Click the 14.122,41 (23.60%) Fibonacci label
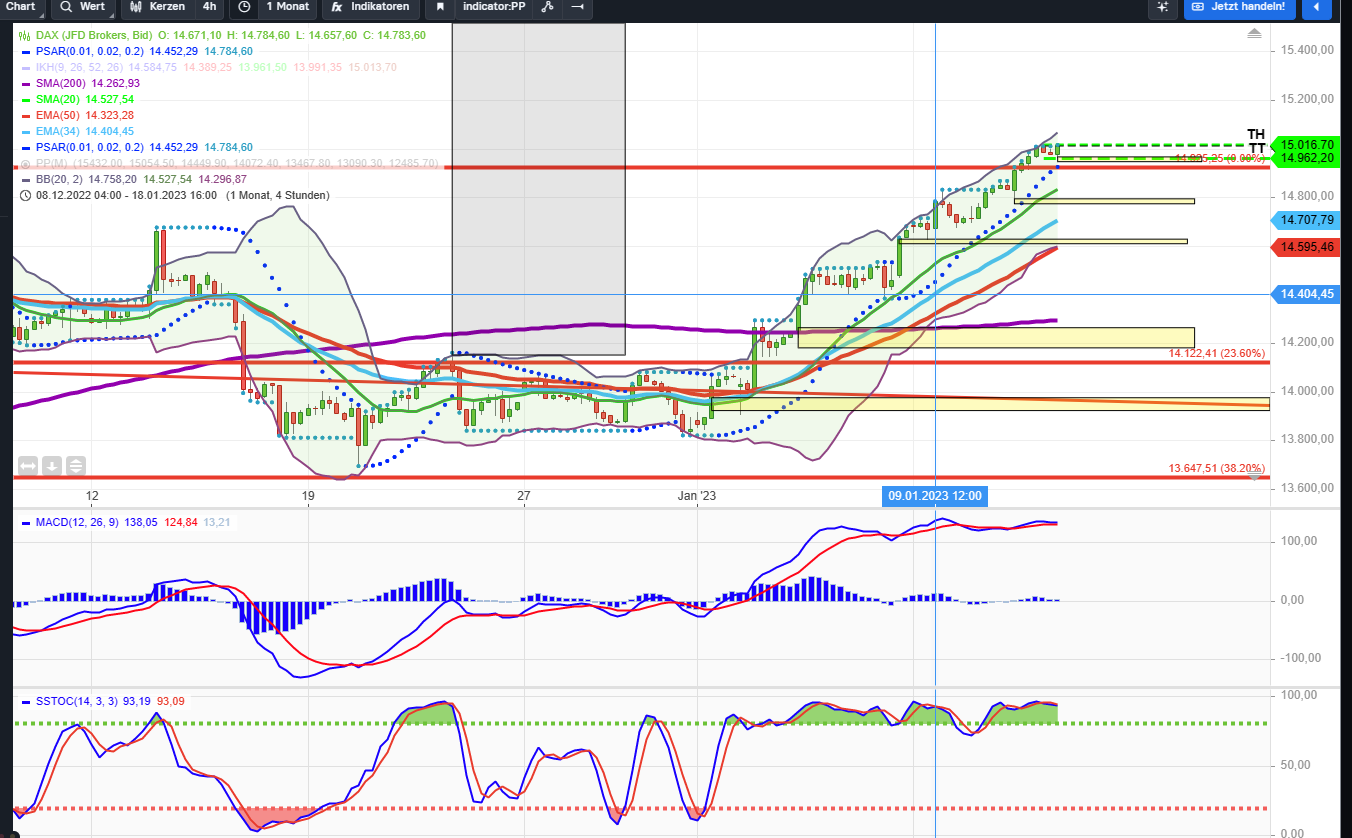 [1217, 353]
